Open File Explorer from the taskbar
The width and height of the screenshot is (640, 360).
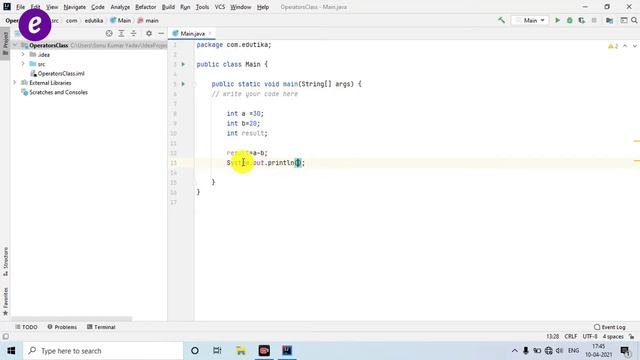tap(241, 351)
